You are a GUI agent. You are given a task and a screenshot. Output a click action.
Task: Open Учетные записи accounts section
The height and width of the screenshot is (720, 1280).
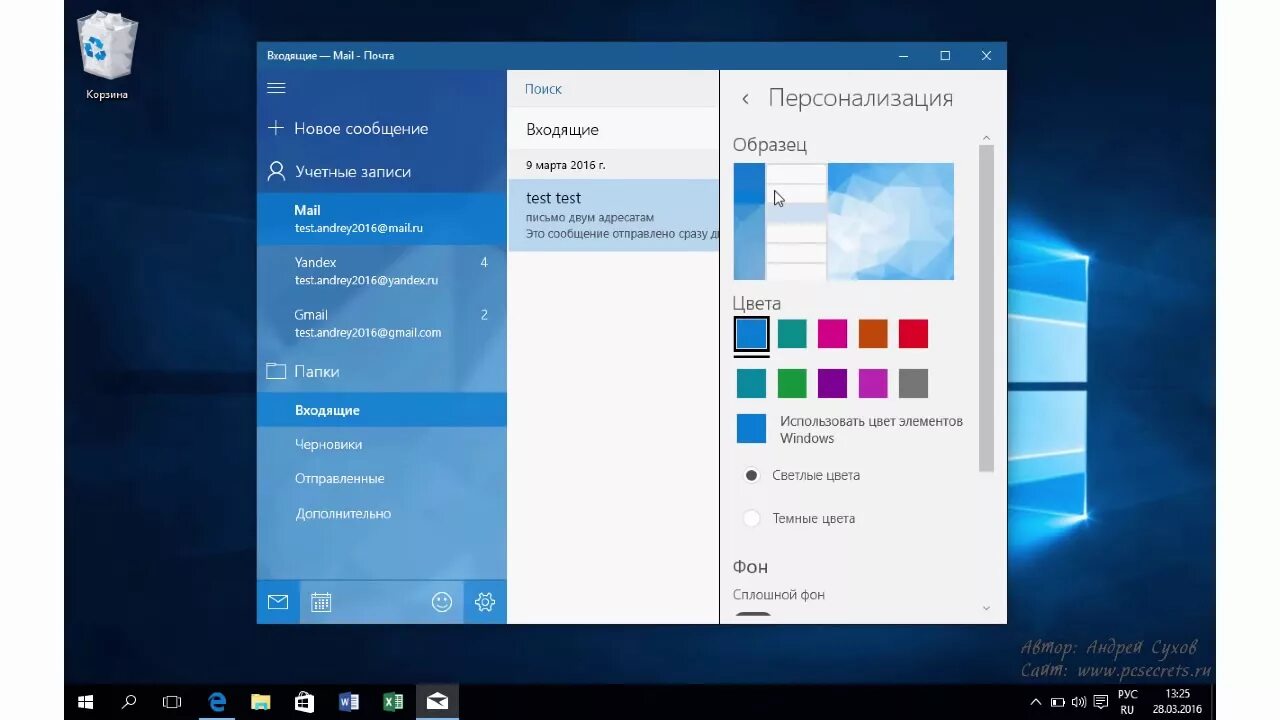(x=353, y=172)
